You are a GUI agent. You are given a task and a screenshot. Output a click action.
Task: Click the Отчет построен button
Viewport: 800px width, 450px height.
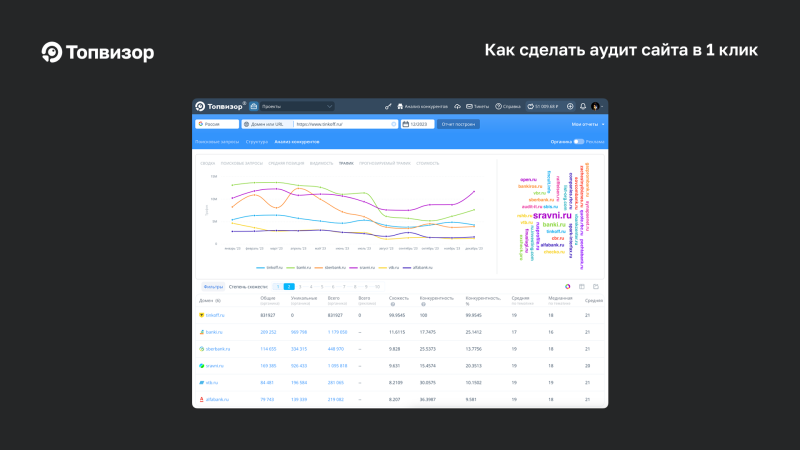coord(458,124)
